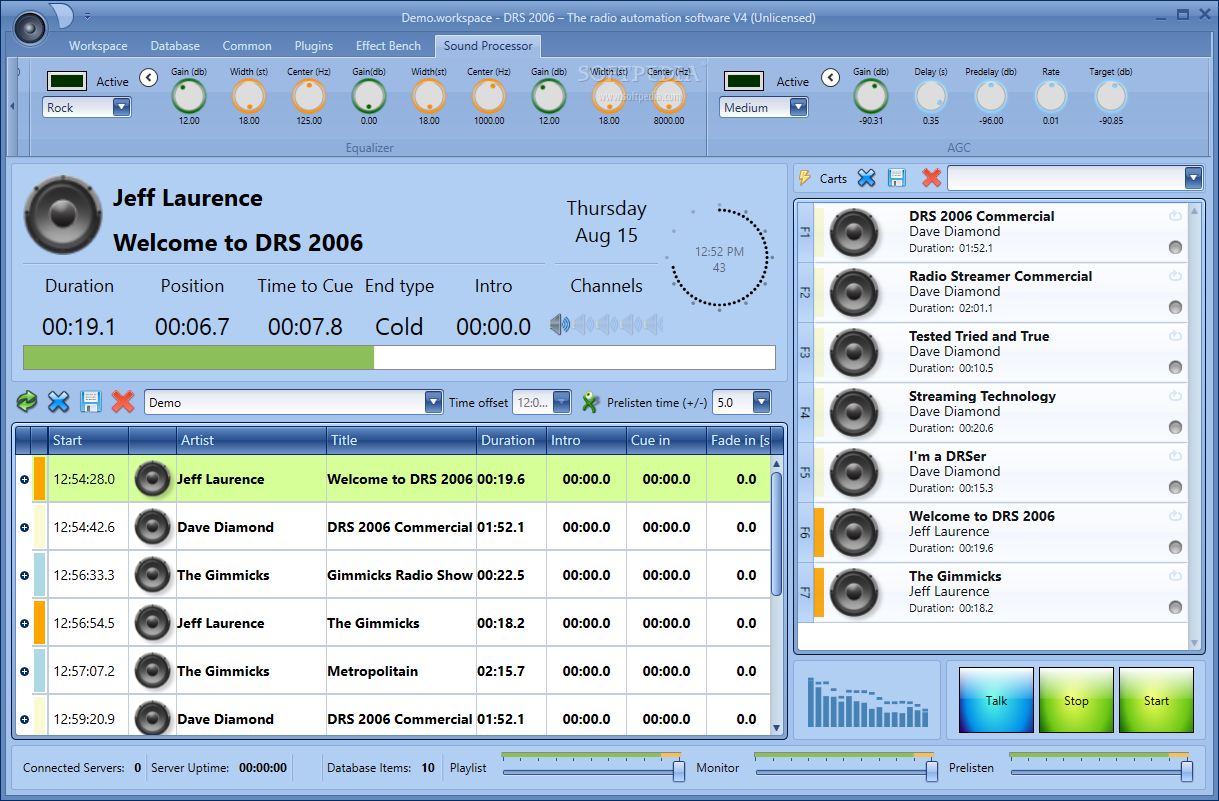This screenshot has height=801, width=1219.
Task: Click the Playlist volume slider handle
Action: [679, 771]
